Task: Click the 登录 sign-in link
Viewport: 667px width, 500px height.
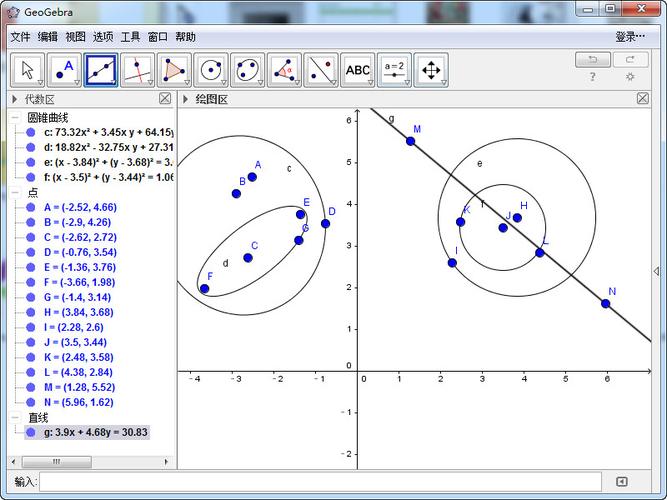Action: (x=628, y=36)
